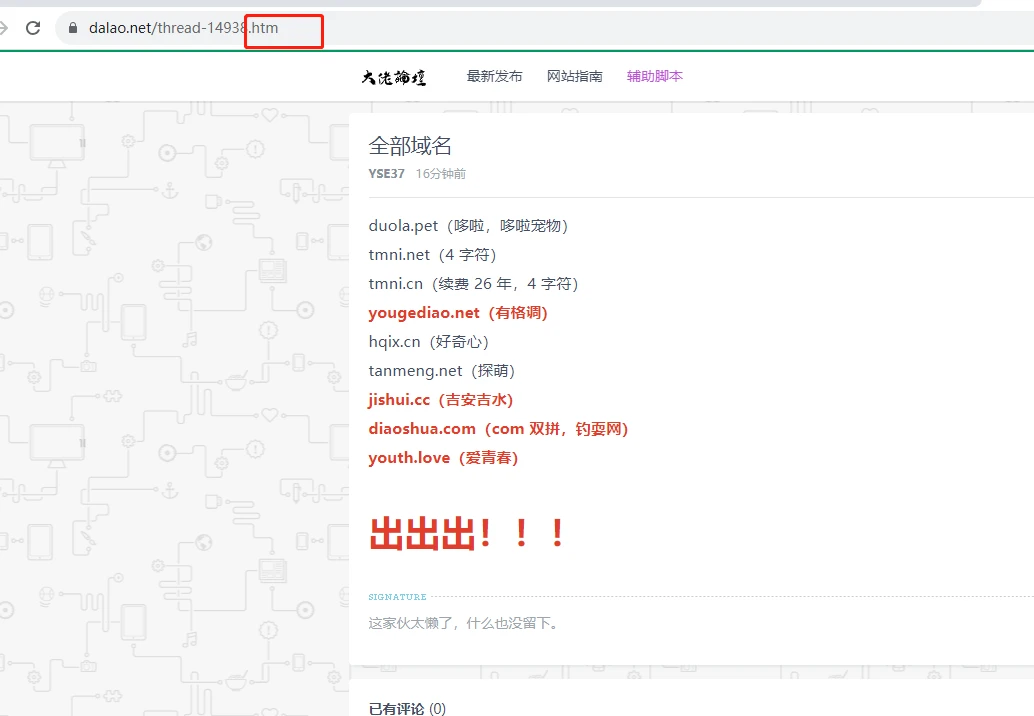Click the tanmeng.net domain line
This screenshot has height=716, width=1034.
441,371
